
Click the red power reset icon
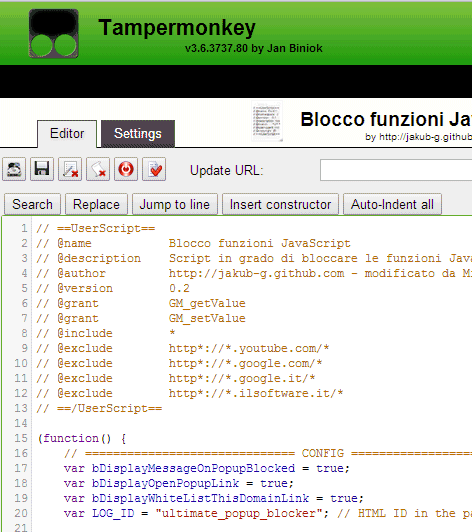click(x=126, y=169)
